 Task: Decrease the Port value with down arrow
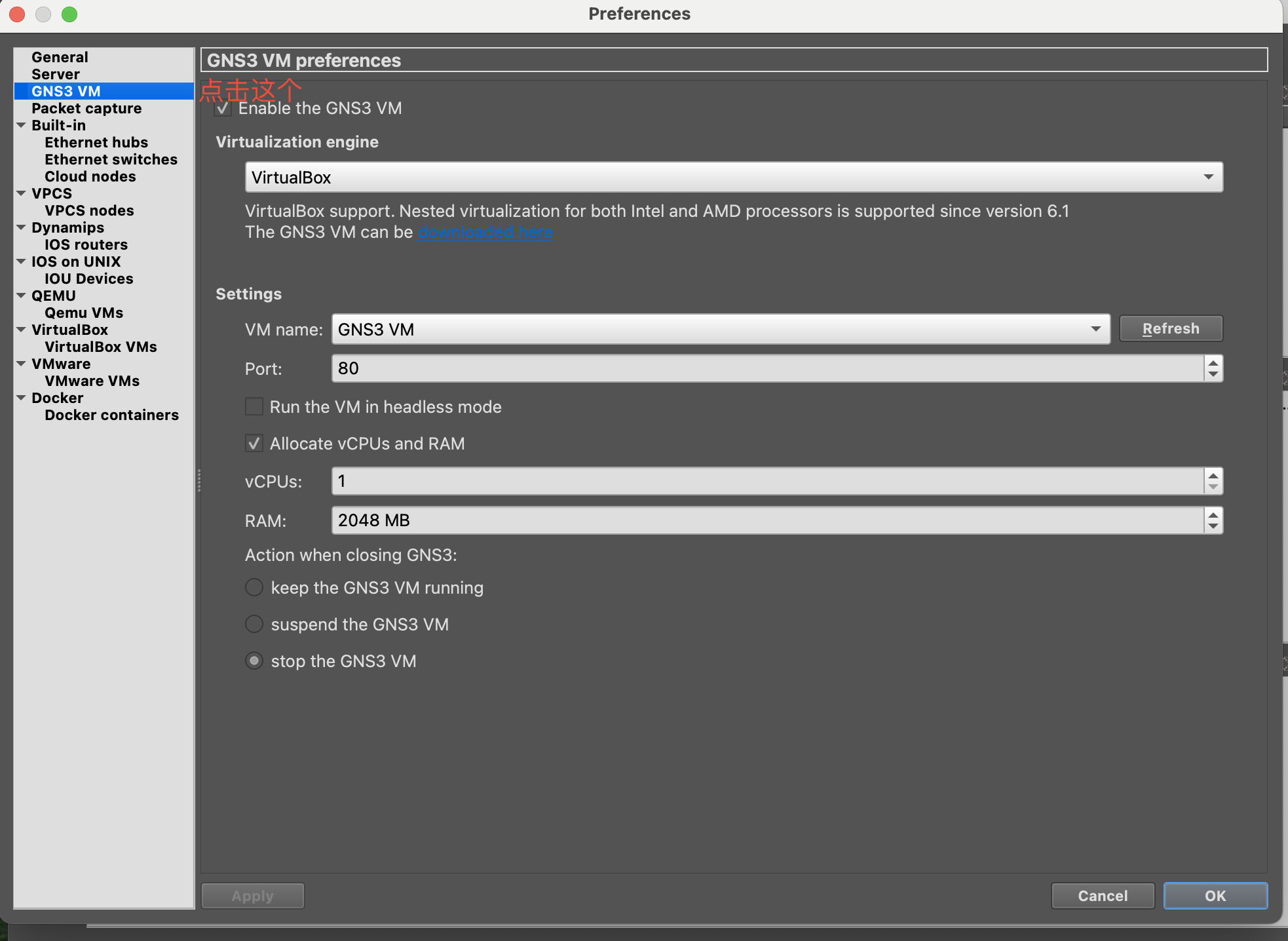tap(1213, 374)
